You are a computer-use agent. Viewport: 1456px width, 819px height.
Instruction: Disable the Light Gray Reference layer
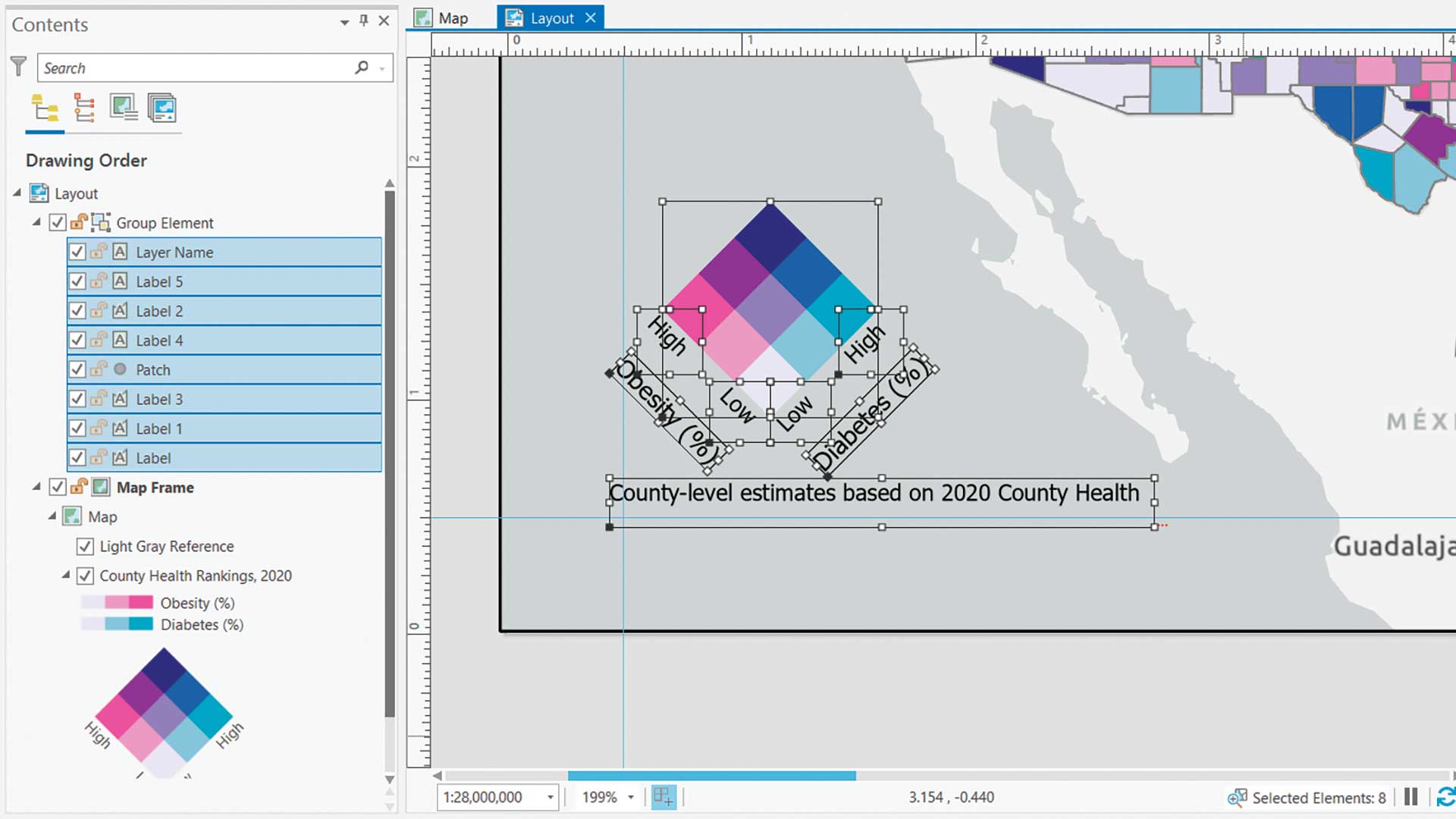[85, 546]
